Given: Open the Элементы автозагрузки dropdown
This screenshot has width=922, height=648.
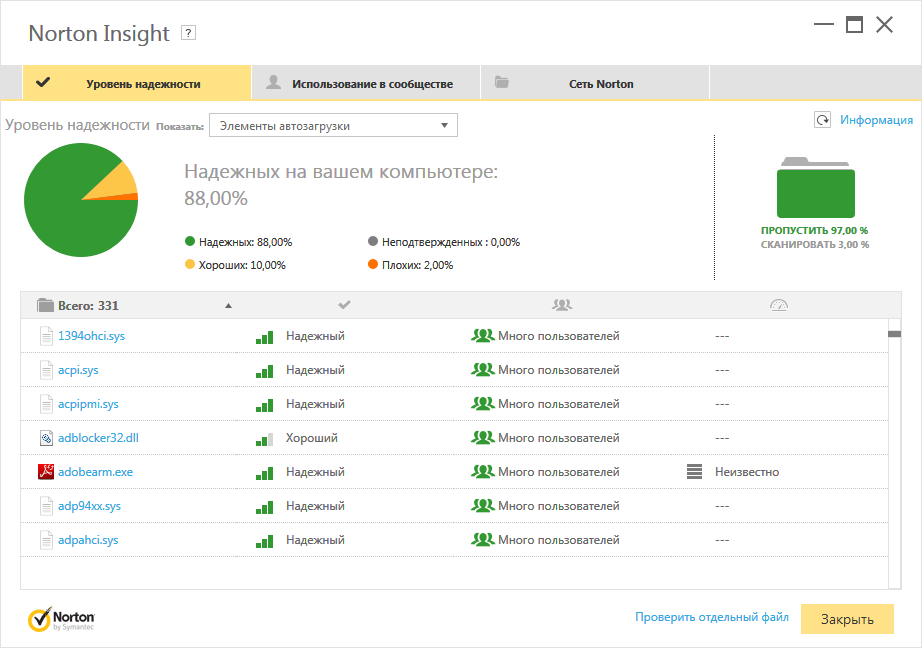Looking at the screenshot, I should pyautogui.click(x=332, y=126).
